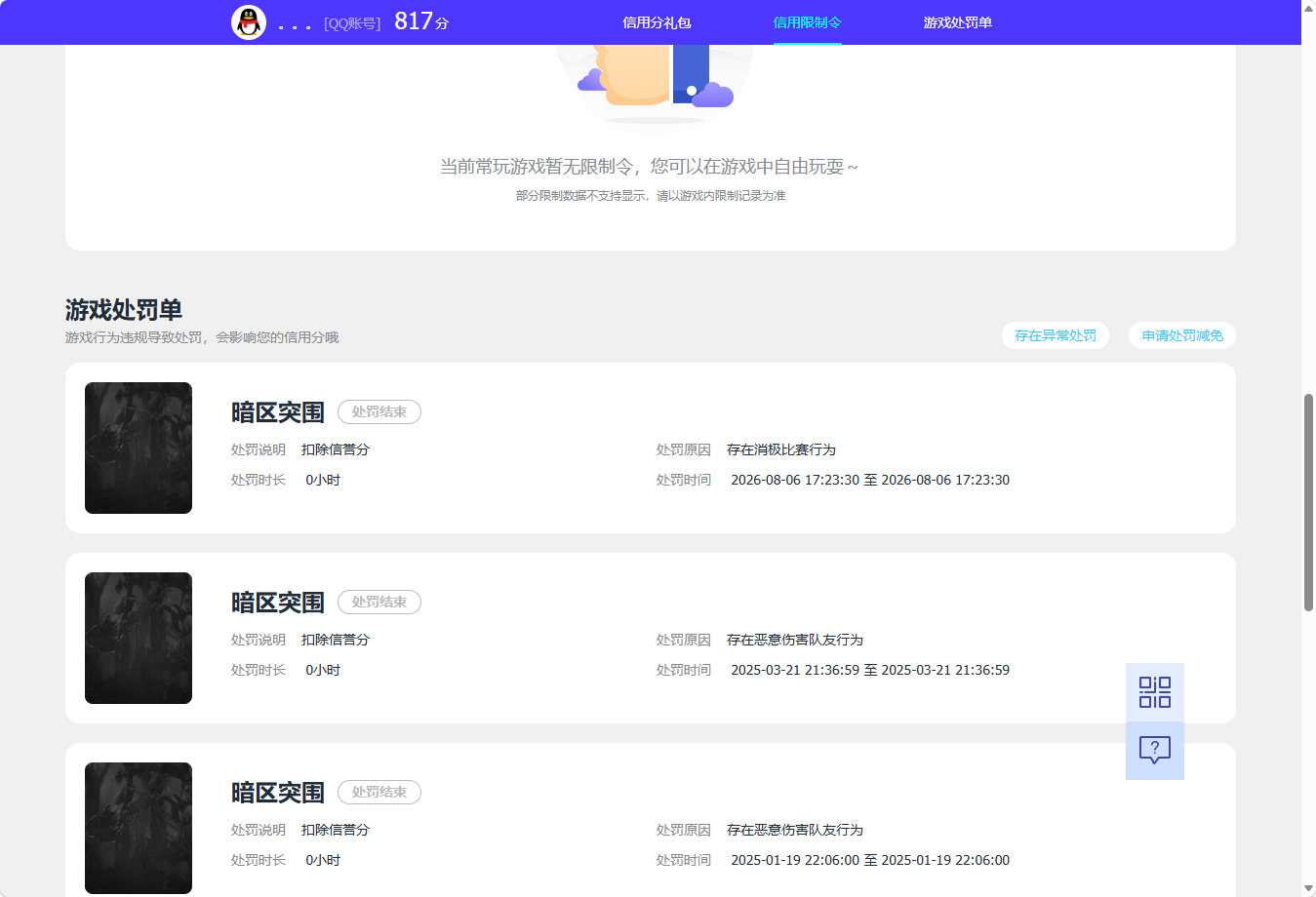Screen dimensions: 1316x897
Task: Click the [QQ账号] label
Action: [x=352, y=23]
